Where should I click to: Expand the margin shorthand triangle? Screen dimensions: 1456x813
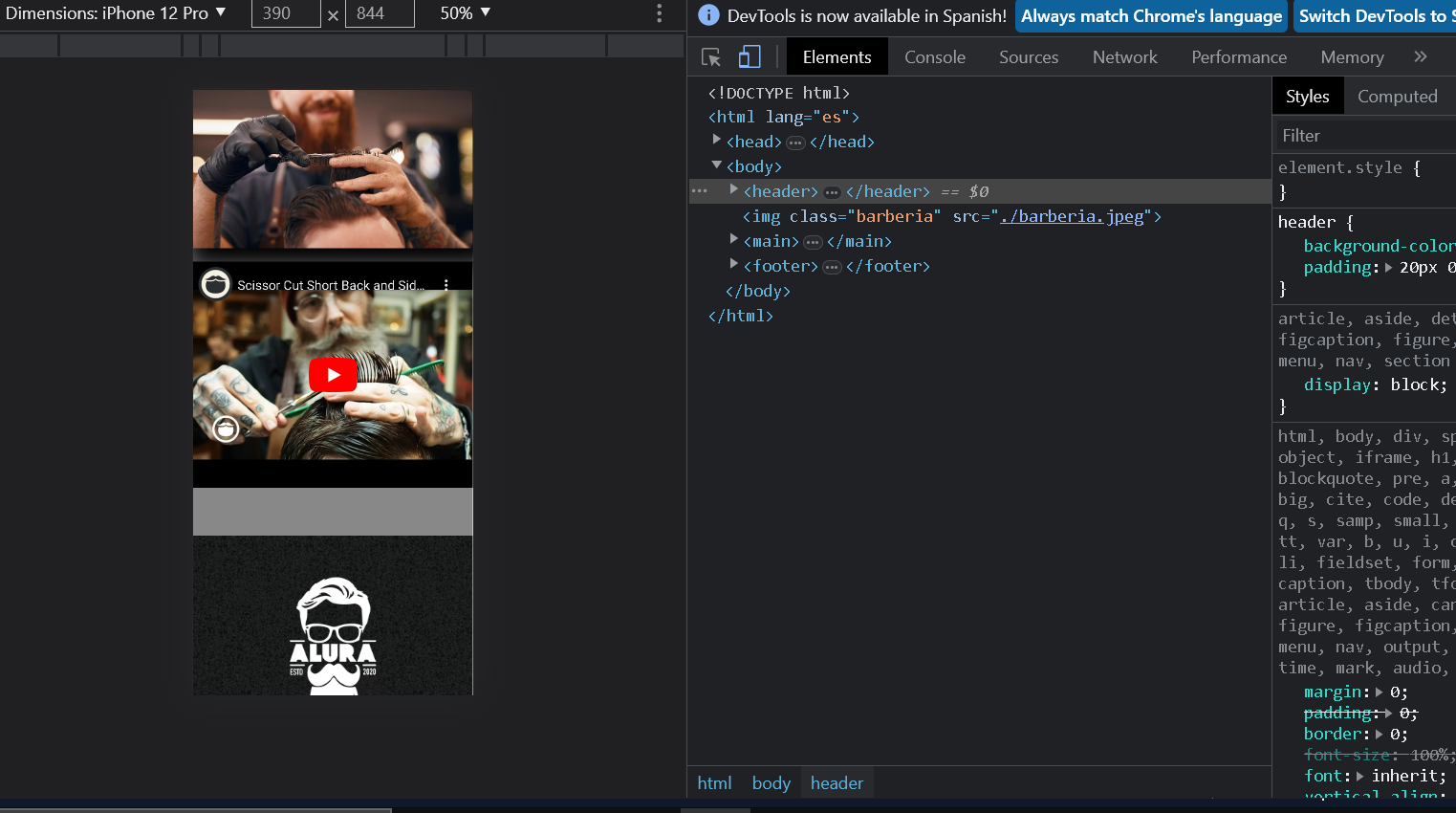(x=1380, y=692)
